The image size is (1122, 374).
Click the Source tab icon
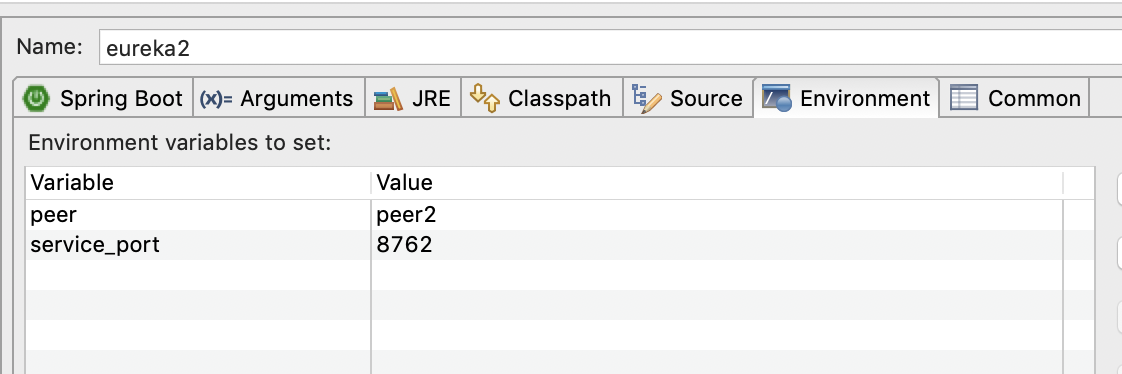pyautogui.click(x=648, y=98)
